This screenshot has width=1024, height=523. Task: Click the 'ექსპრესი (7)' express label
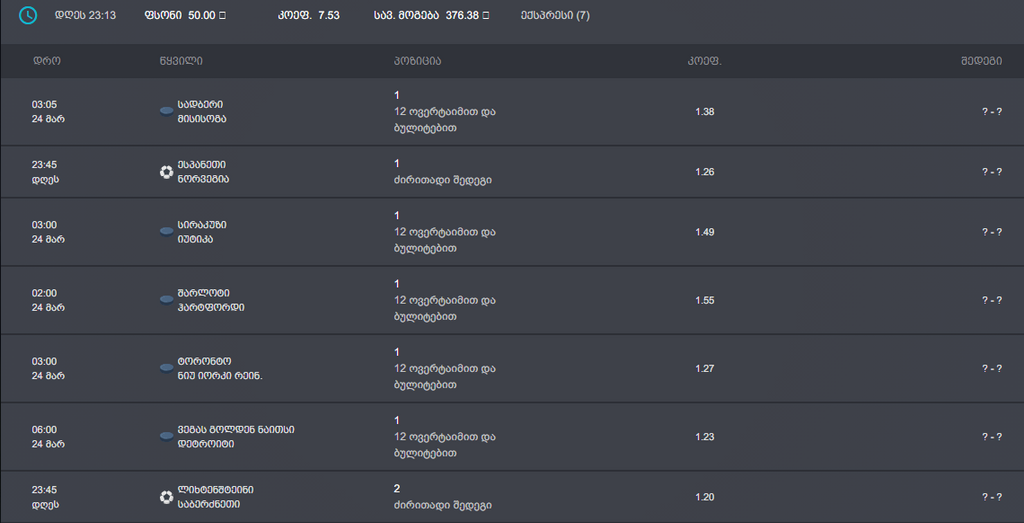(555, 15)
